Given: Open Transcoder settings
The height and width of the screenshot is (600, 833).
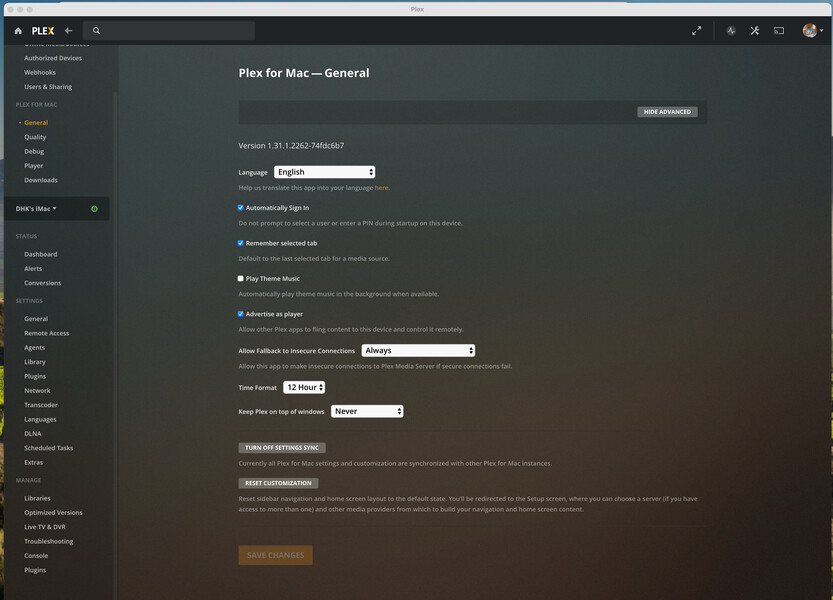Looking at the screenshot, I should [x=41, y=405].
